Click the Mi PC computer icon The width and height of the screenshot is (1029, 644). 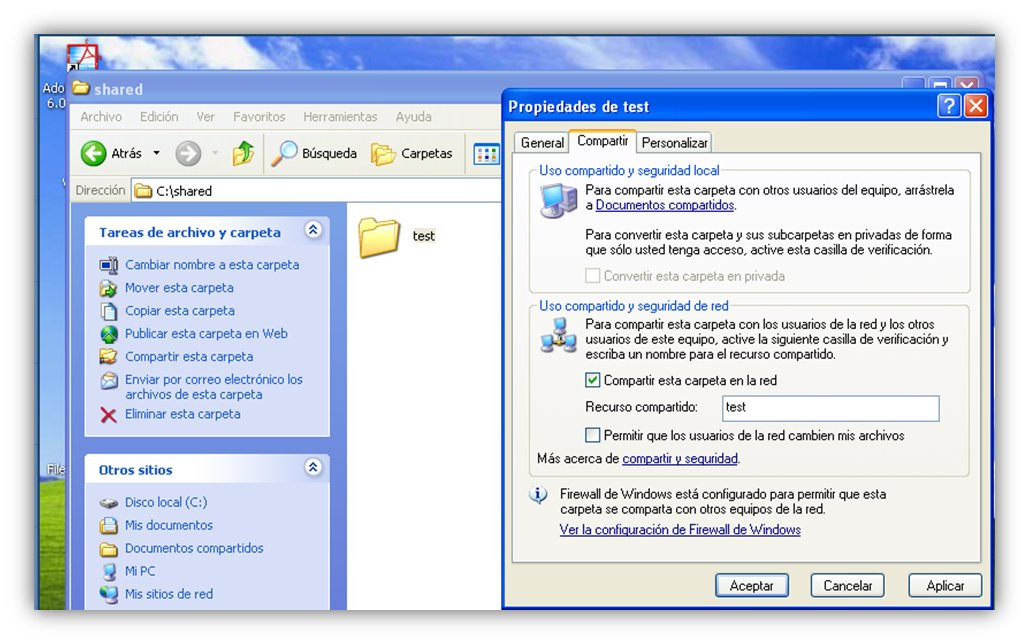[108, 572]
